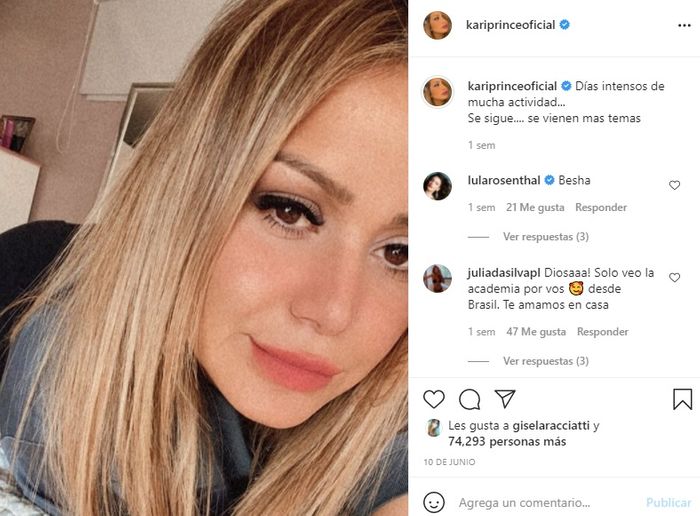The image size is (700, 516).
Task: Reply to lularosenthal's Besha comment
Action: (x=601, y=208)
